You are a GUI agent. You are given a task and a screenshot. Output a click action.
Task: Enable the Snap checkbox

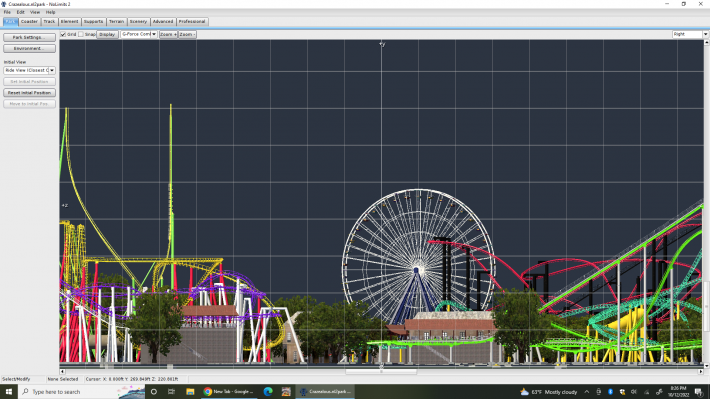point(81,34)
